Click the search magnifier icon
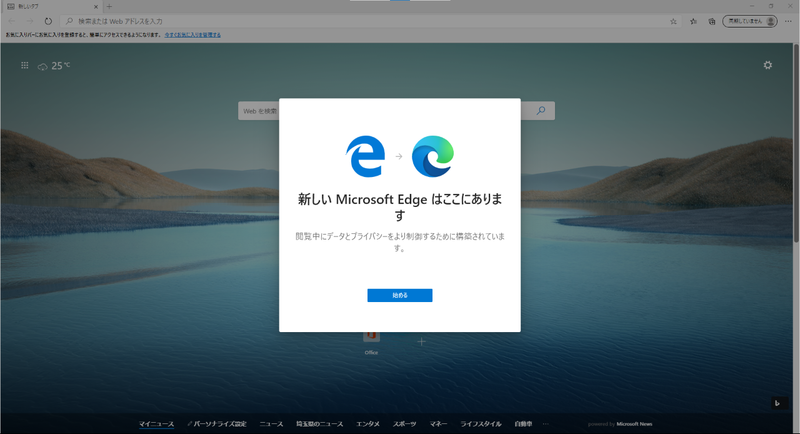The width and height of the screenshot is (800, 434). (541, 111)
